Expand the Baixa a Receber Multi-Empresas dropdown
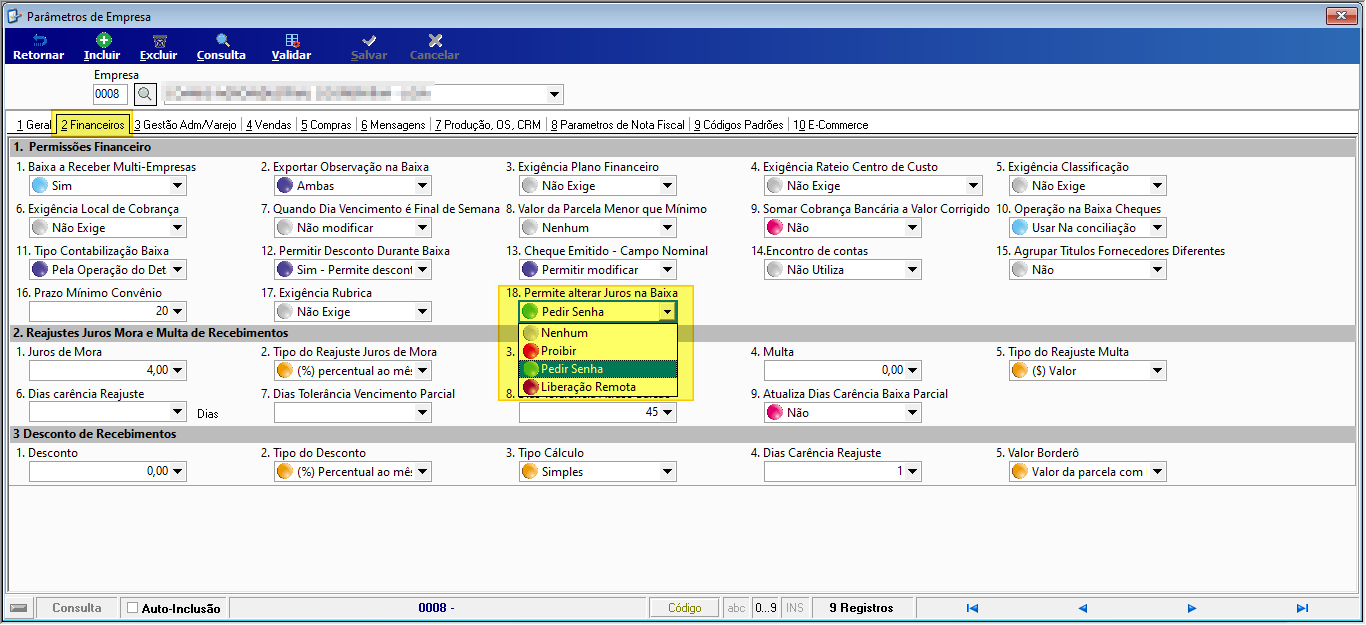This screenshot has height=625, width=1366. 178,185
